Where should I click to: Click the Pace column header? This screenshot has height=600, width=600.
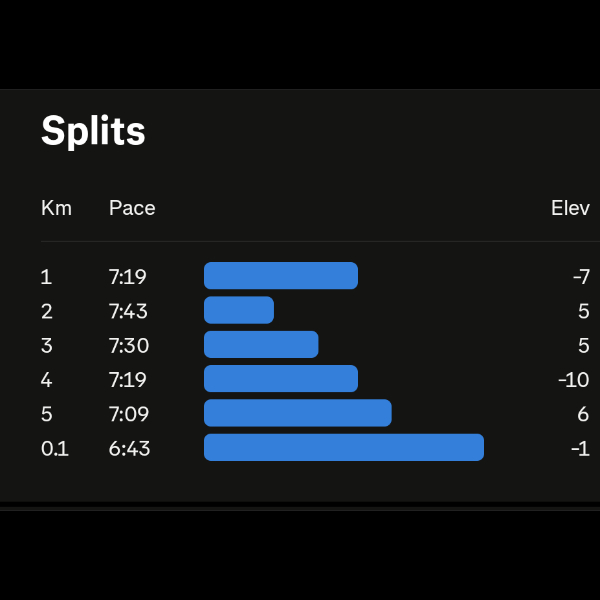pyautogui.click(x=132, y=208)
